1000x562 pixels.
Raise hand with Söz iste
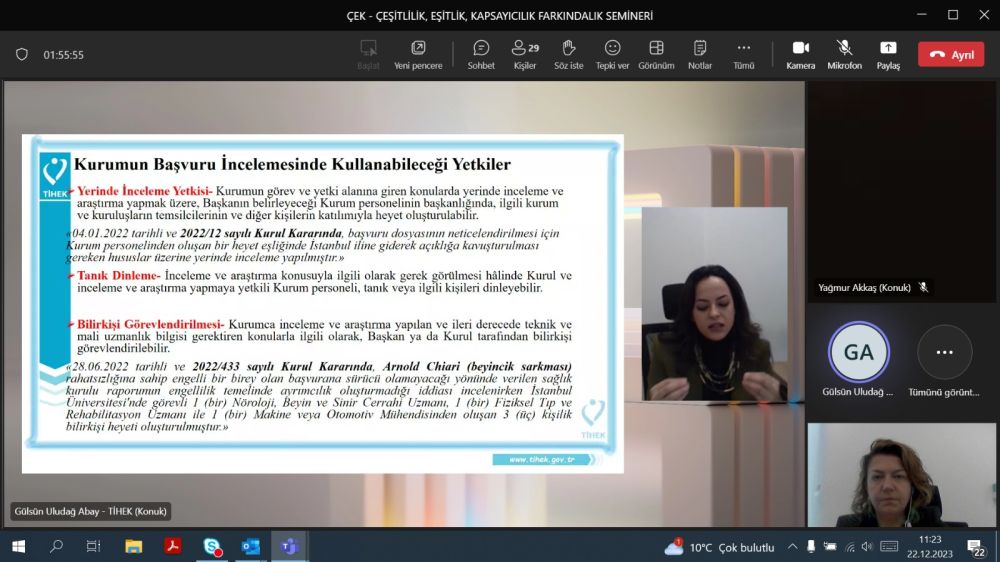[x=568, y=54]
